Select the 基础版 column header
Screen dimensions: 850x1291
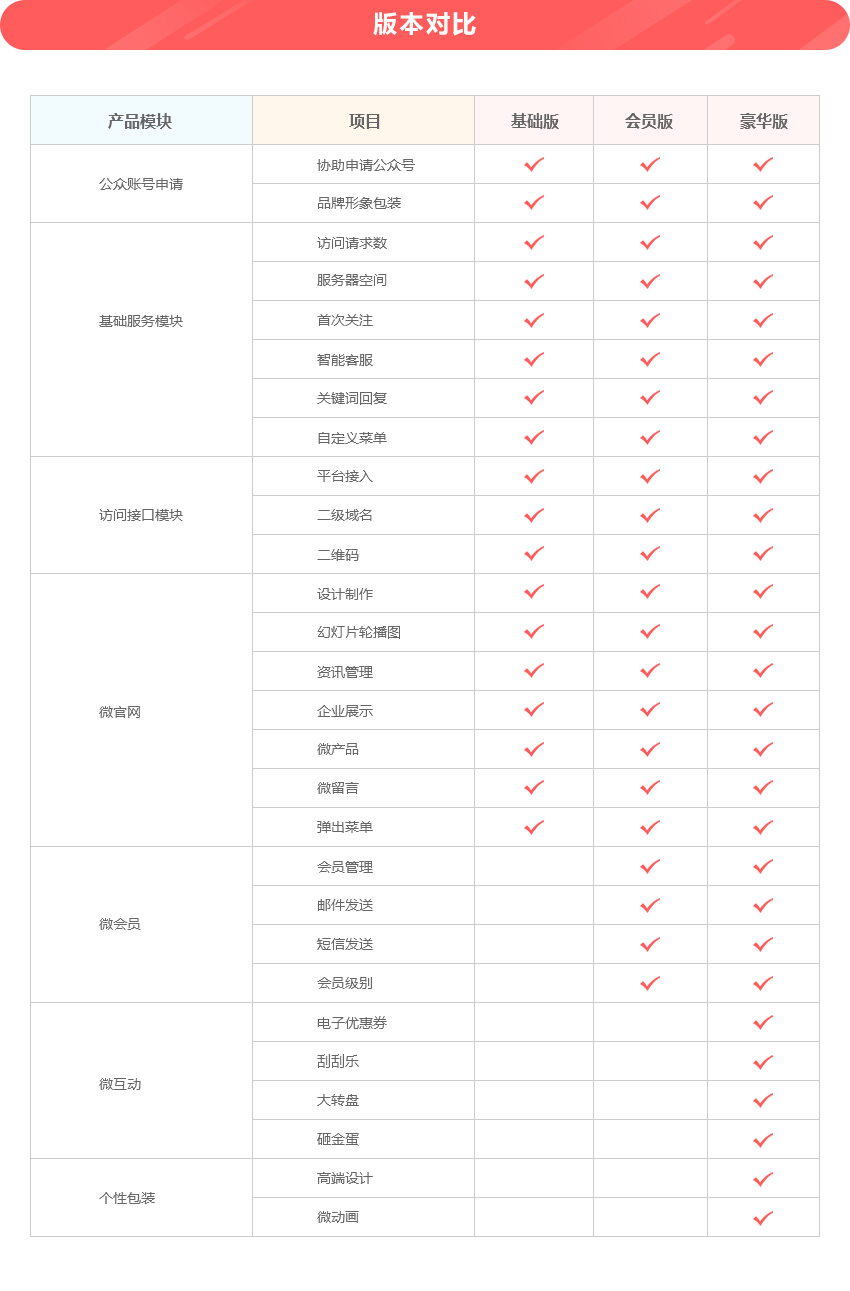pos(534,121)
